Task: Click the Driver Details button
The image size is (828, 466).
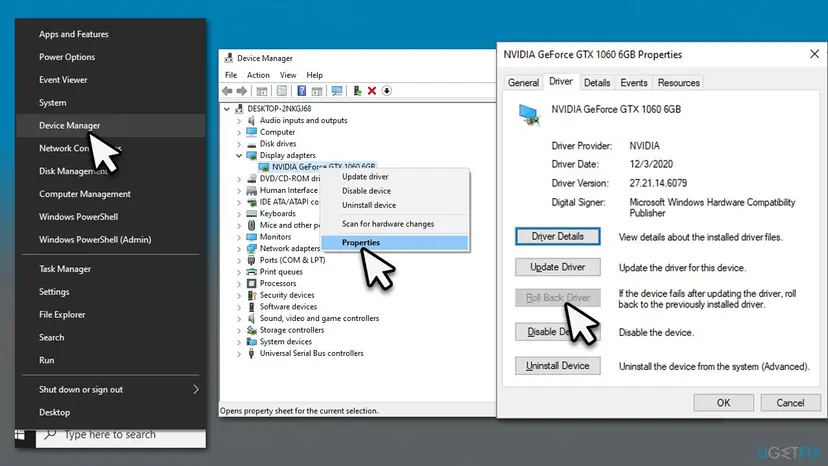Action: [x=558, y=237]
